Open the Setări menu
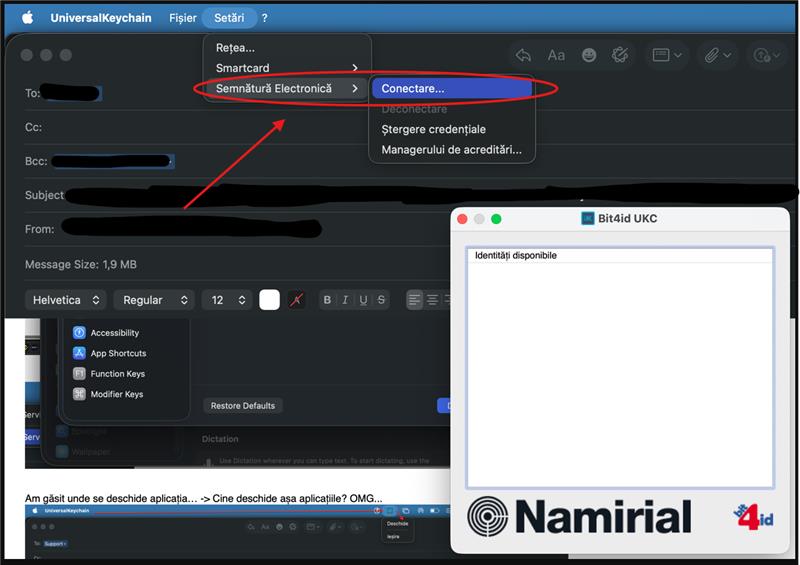The height and width of the screenshot is (565, 800). [x=229, y=18]
